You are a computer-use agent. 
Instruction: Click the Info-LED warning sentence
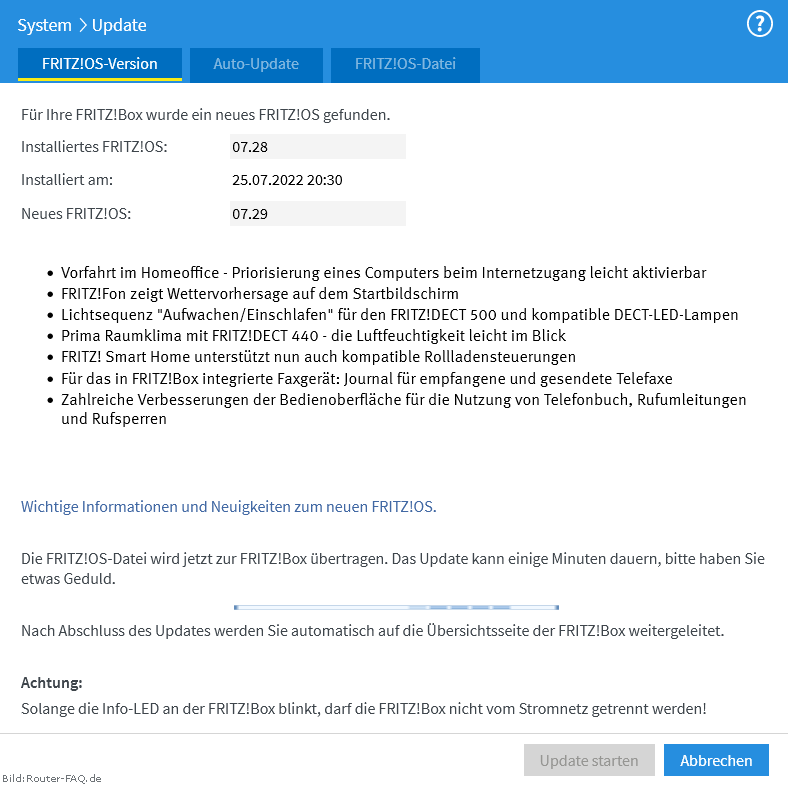pos(364,709)
